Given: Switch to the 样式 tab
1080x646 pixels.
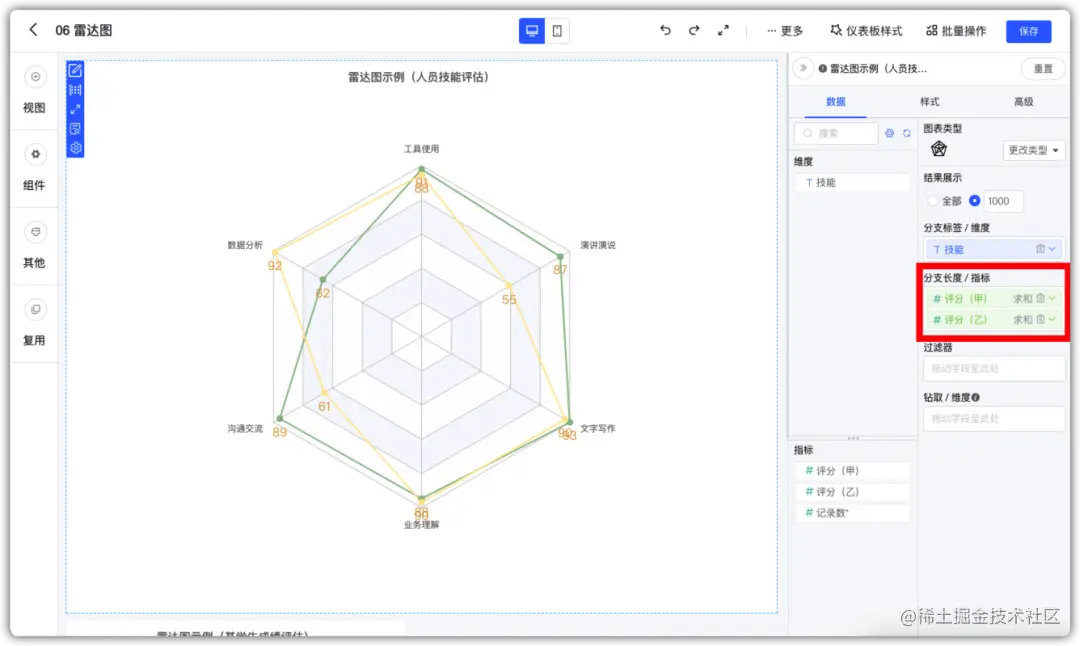Looking at the screenshot, I should click(928, 101).
